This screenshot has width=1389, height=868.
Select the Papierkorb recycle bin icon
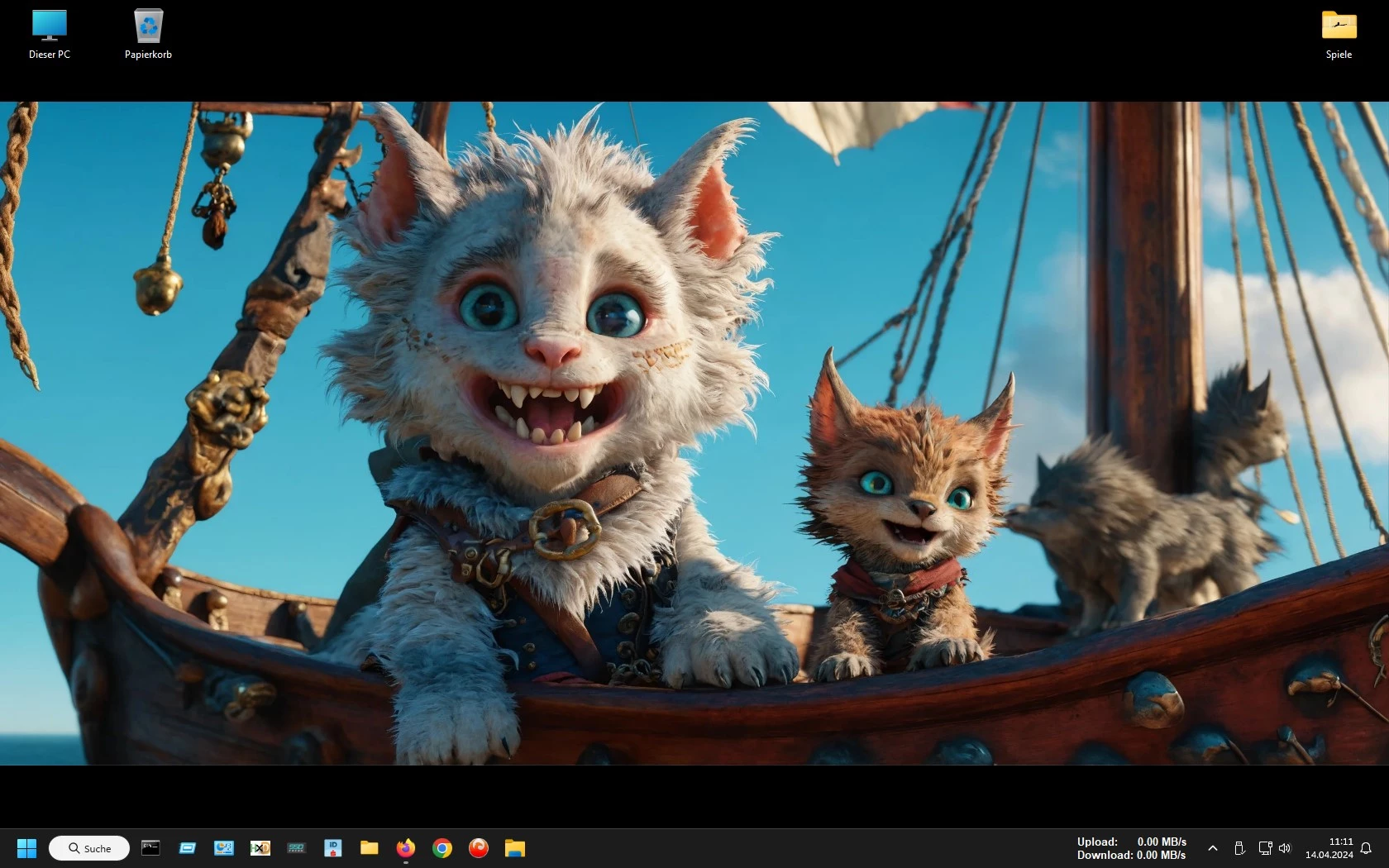(x=149, y=35)
